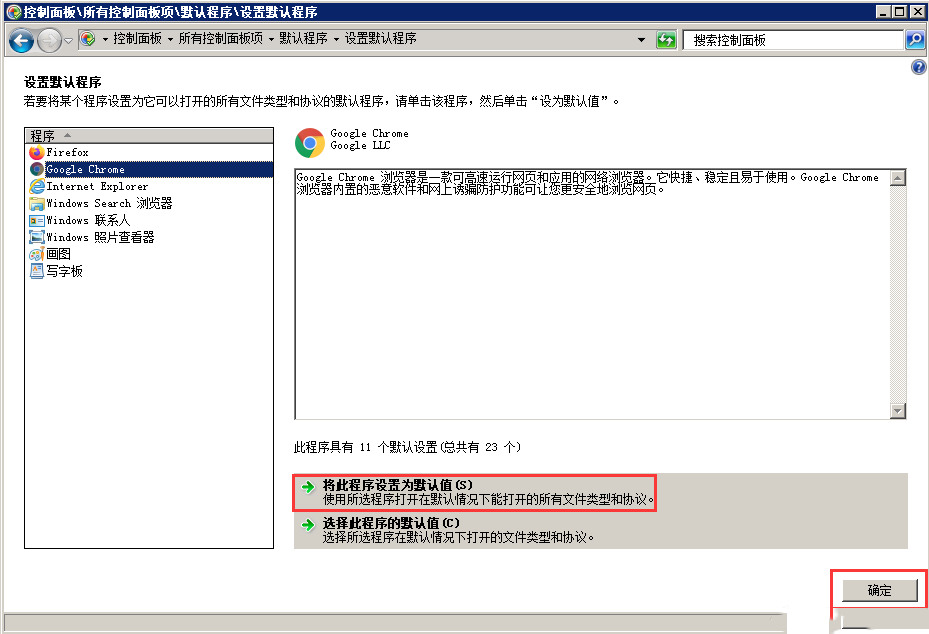Select Firefox in the programs list
Viewport: 929px width, 634px height.
tap(150, 152)
